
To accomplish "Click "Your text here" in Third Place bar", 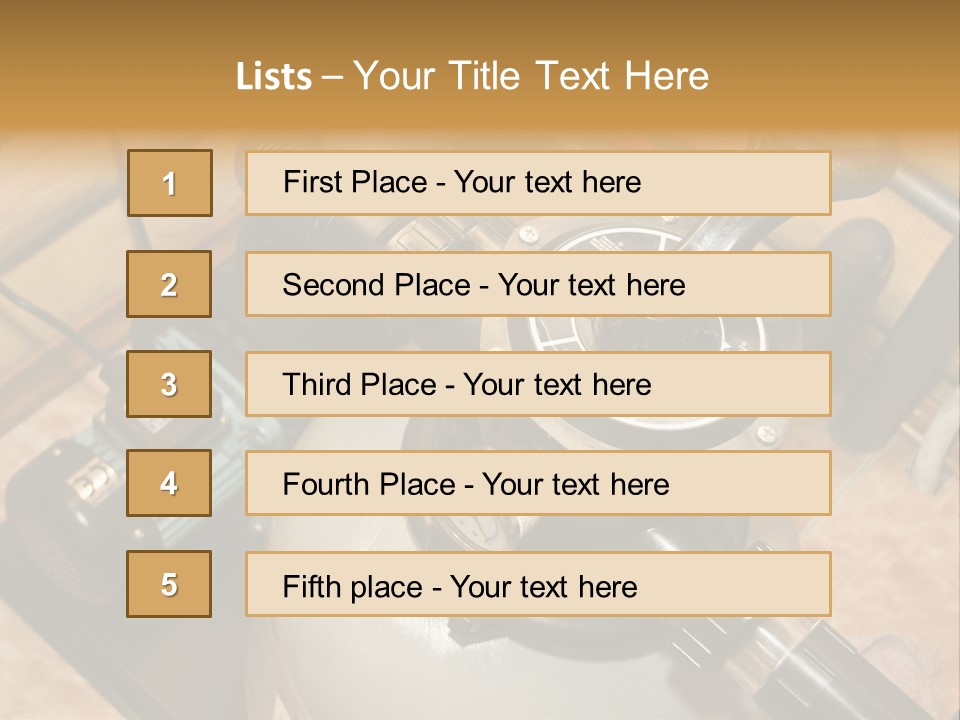I will click(x=557, y=385).
